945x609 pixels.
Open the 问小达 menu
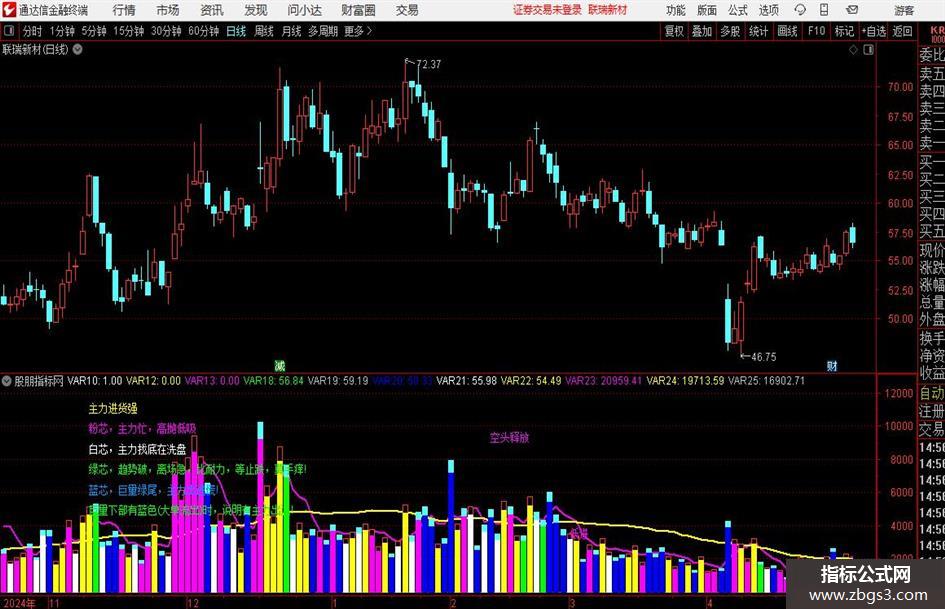[304, 10]
